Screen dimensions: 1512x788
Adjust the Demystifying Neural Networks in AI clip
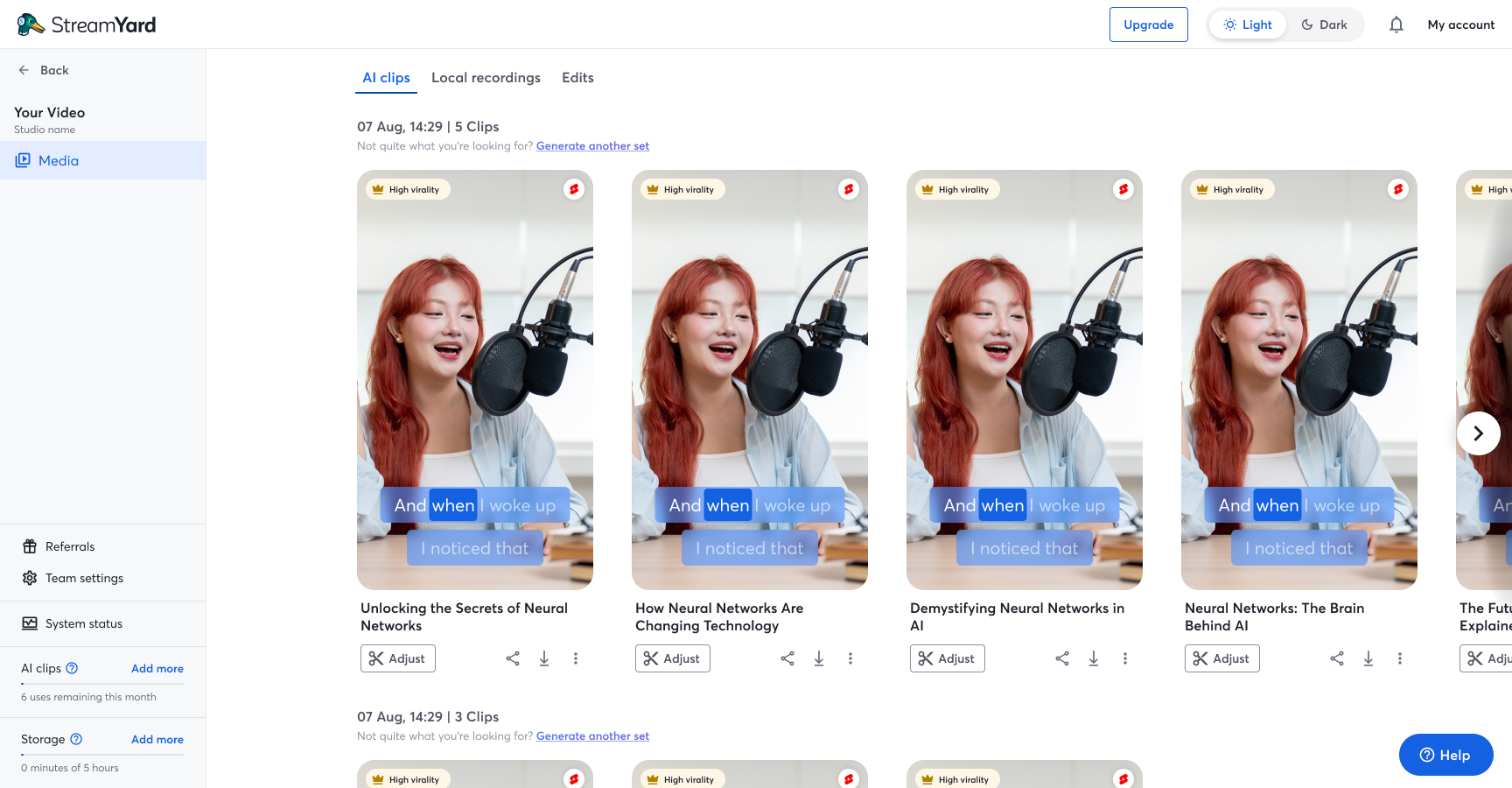948,658
